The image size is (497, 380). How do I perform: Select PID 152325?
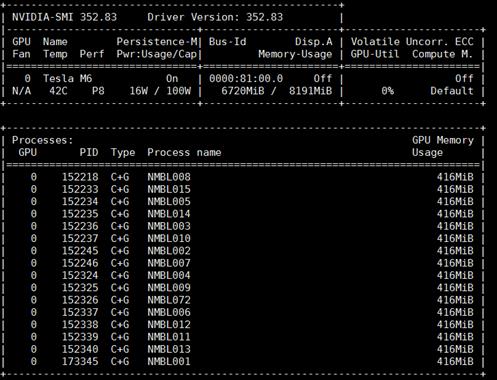click(80, 288)
